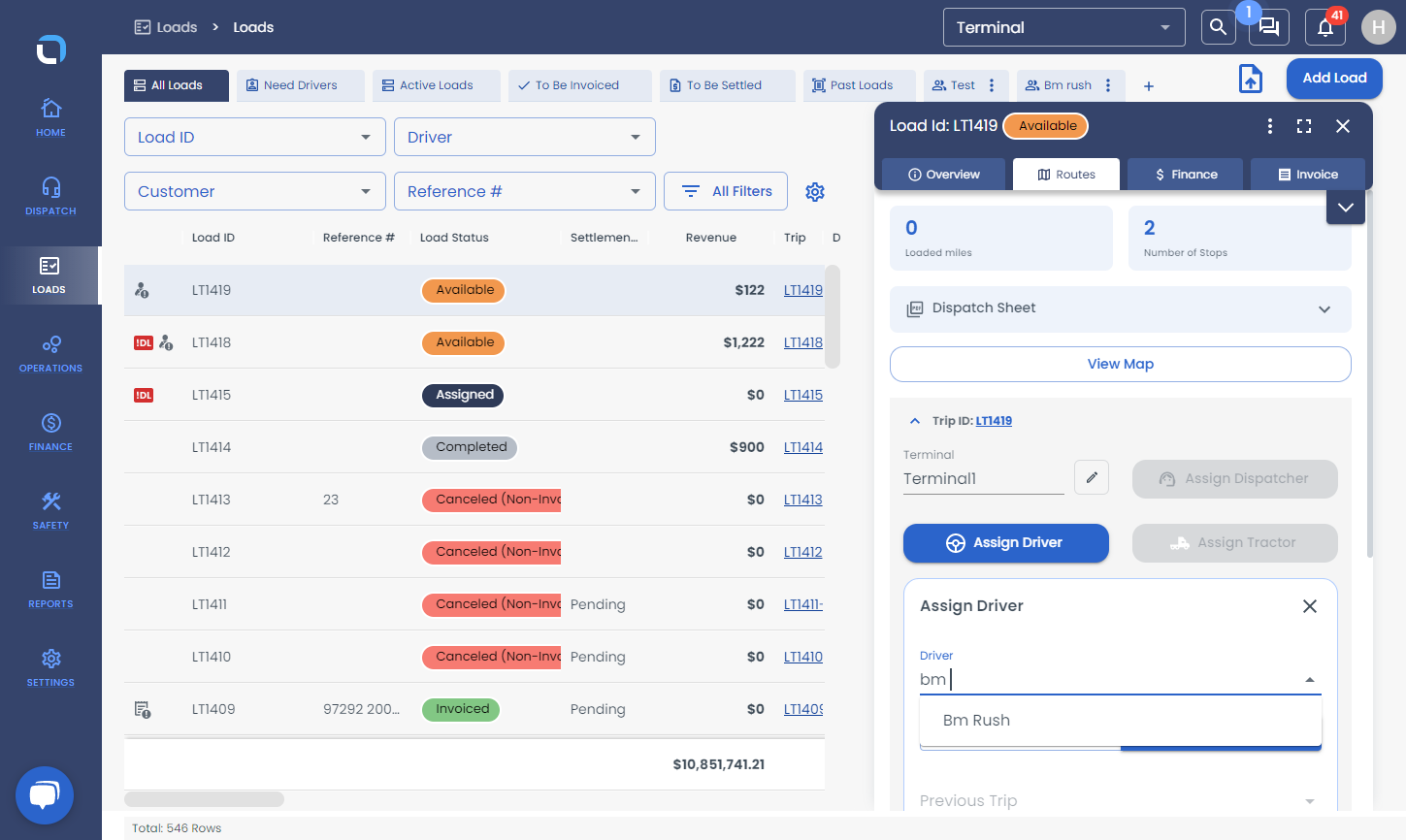
Task: Open the notifications bell
Action: [1325, 27]
